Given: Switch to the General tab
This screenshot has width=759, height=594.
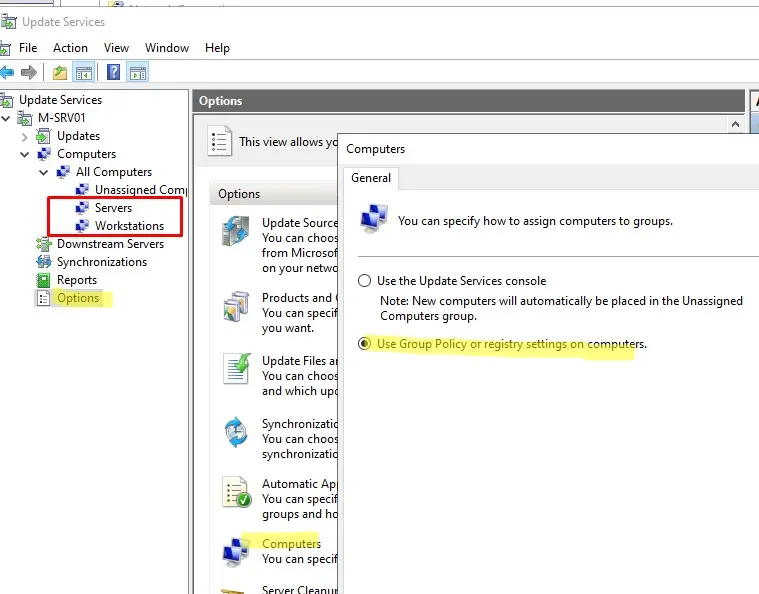Looking at the screenshot, I should tap(371, 178).
